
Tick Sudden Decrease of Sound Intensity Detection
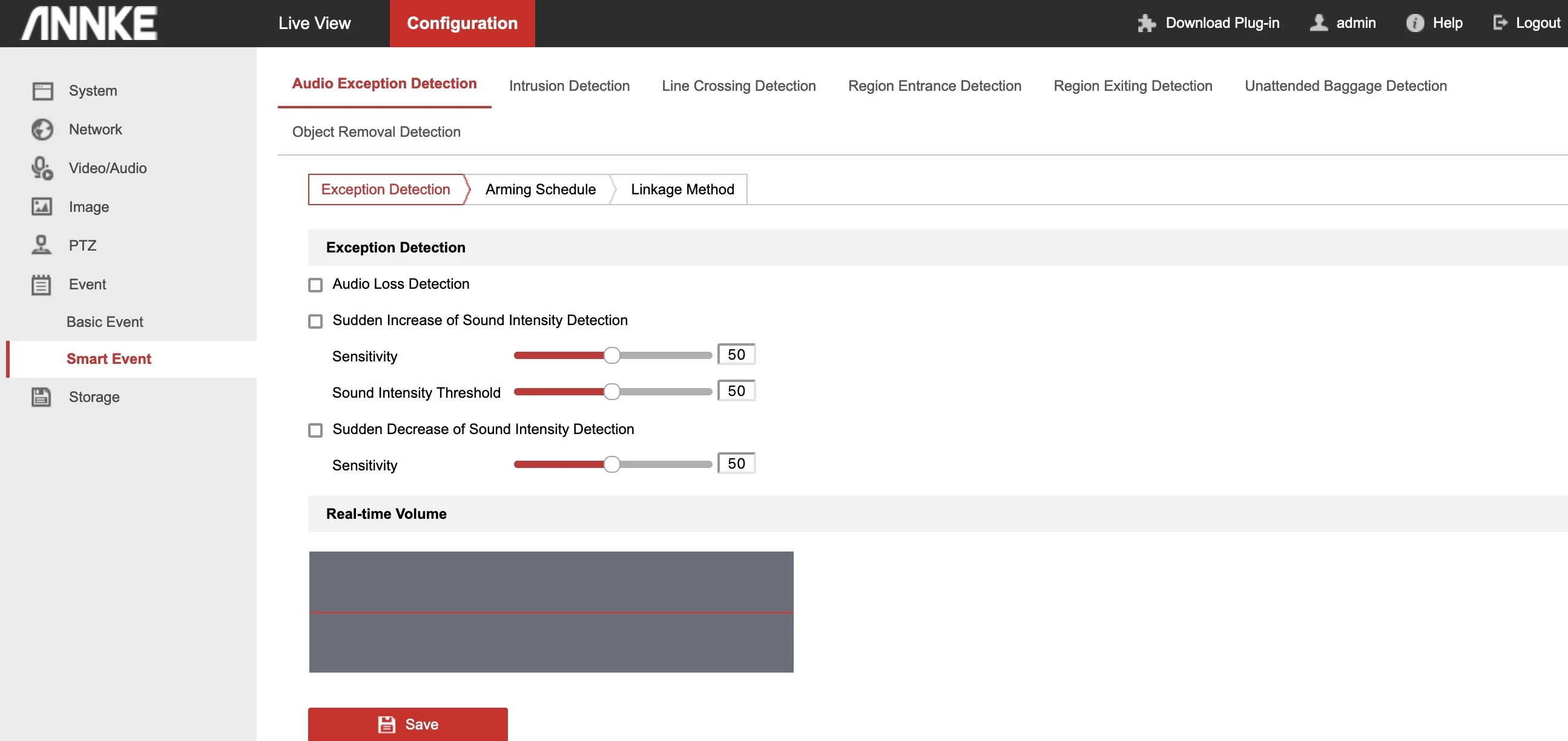(x=315, y=430)
